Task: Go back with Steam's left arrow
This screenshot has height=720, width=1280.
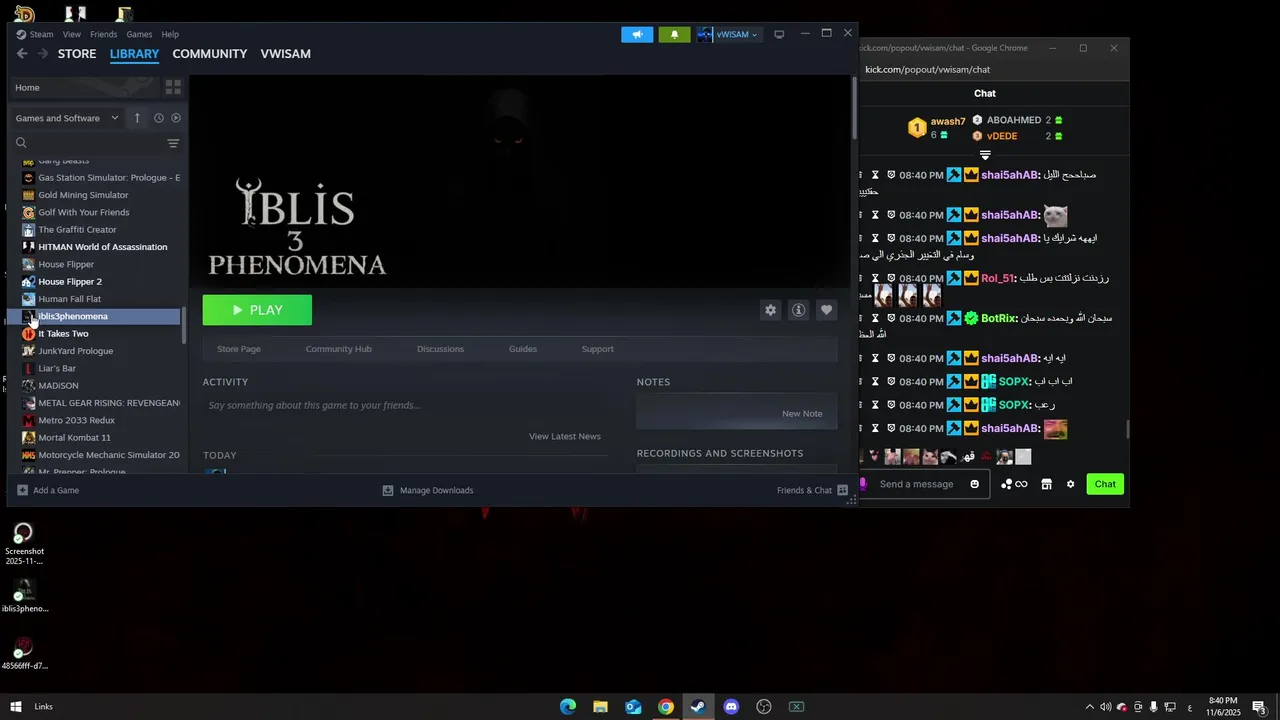Action: click(x=22, y=54)
